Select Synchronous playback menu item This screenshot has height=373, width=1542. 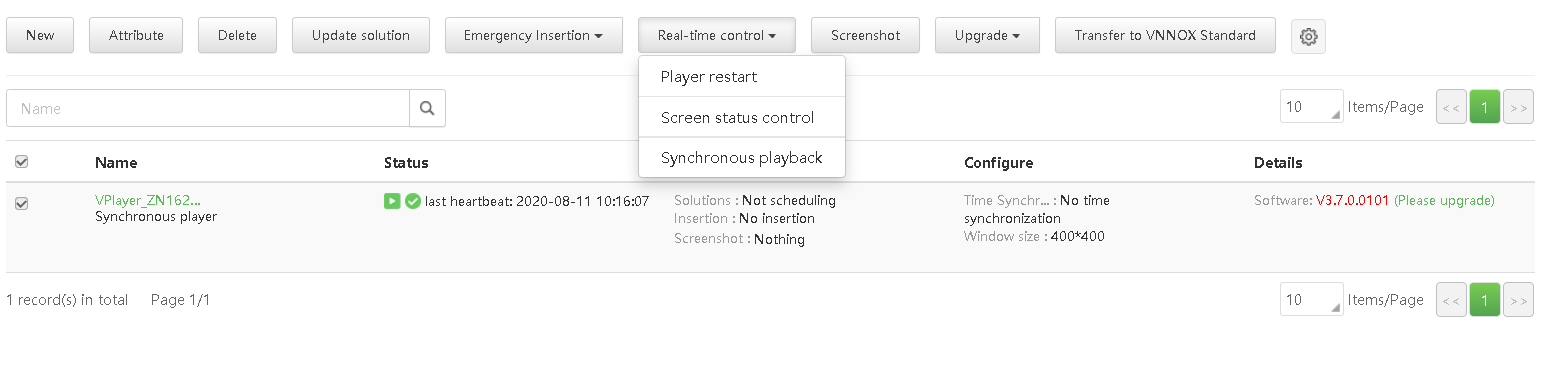coord(742,158)
